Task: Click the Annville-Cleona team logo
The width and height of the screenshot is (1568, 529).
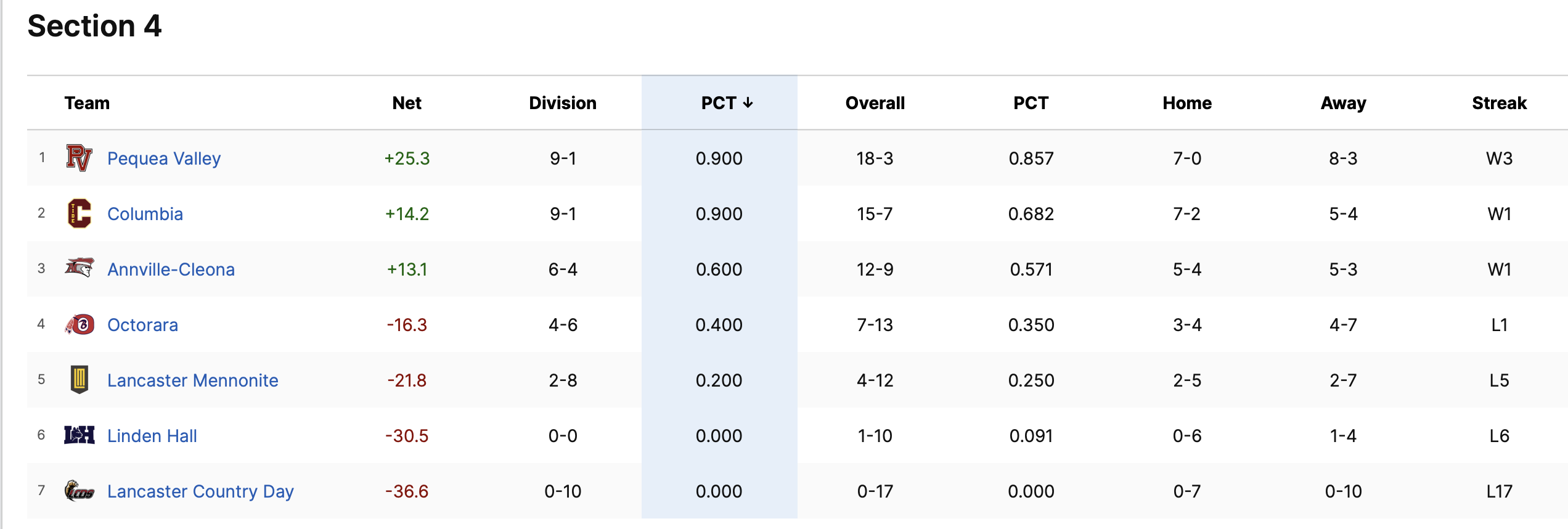Action: pyautogui.click(x=79, y=268)
